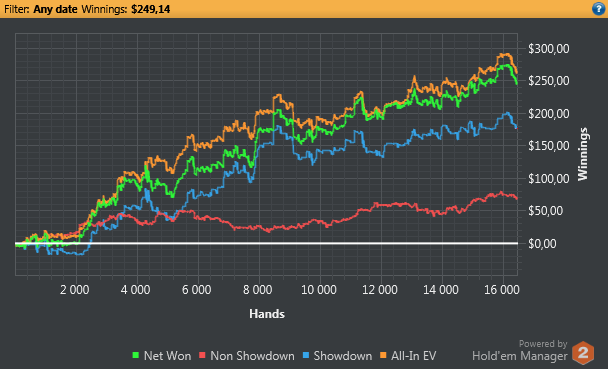
Task: Open the blue help question mark icon
Action: pyautogui.click(x=599, y=9)
